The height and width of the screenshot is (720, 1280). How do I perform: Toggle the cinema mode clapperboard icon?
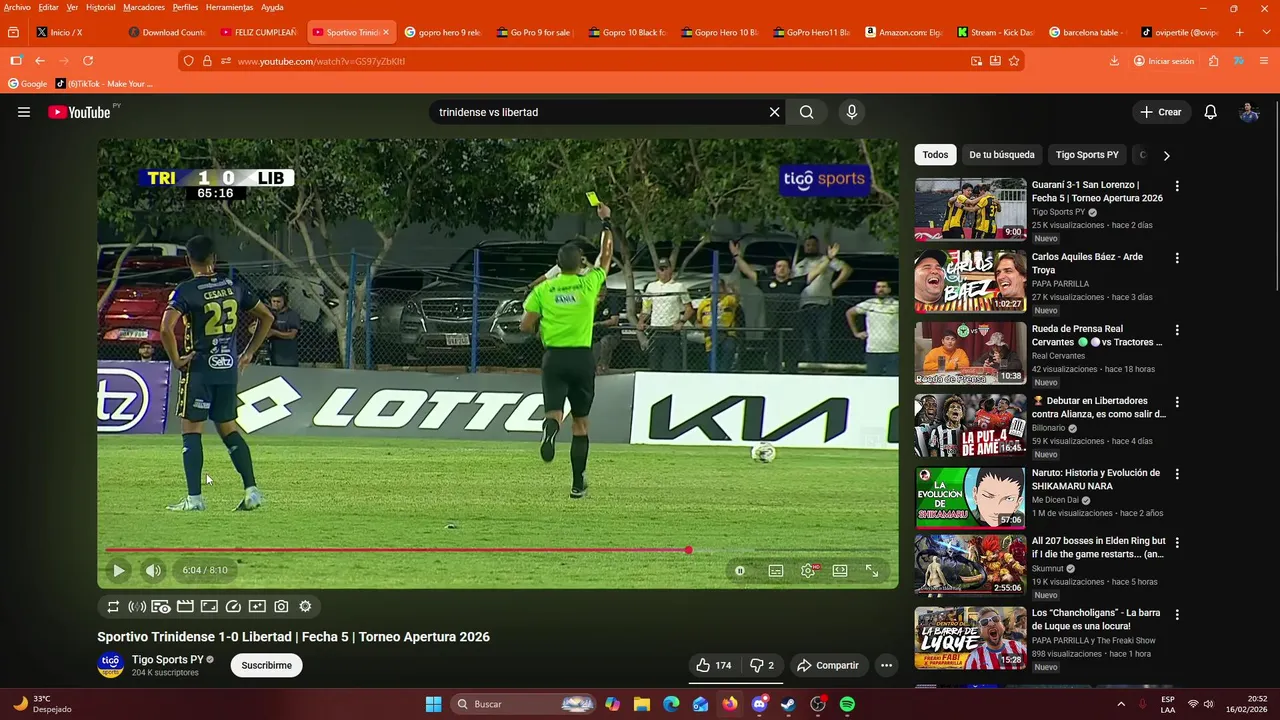[185, 606]
